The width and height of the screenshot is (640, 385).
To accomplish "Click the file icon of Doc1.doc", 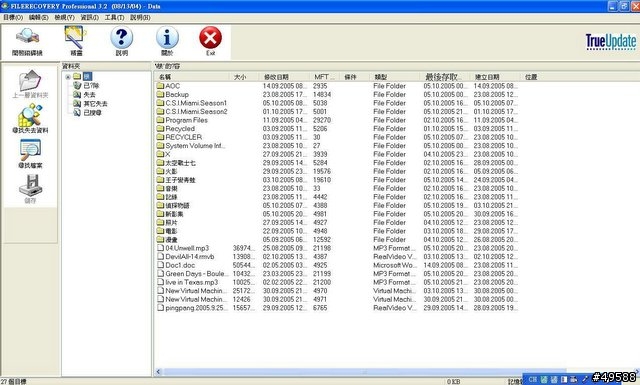I will tap(160, 265).
